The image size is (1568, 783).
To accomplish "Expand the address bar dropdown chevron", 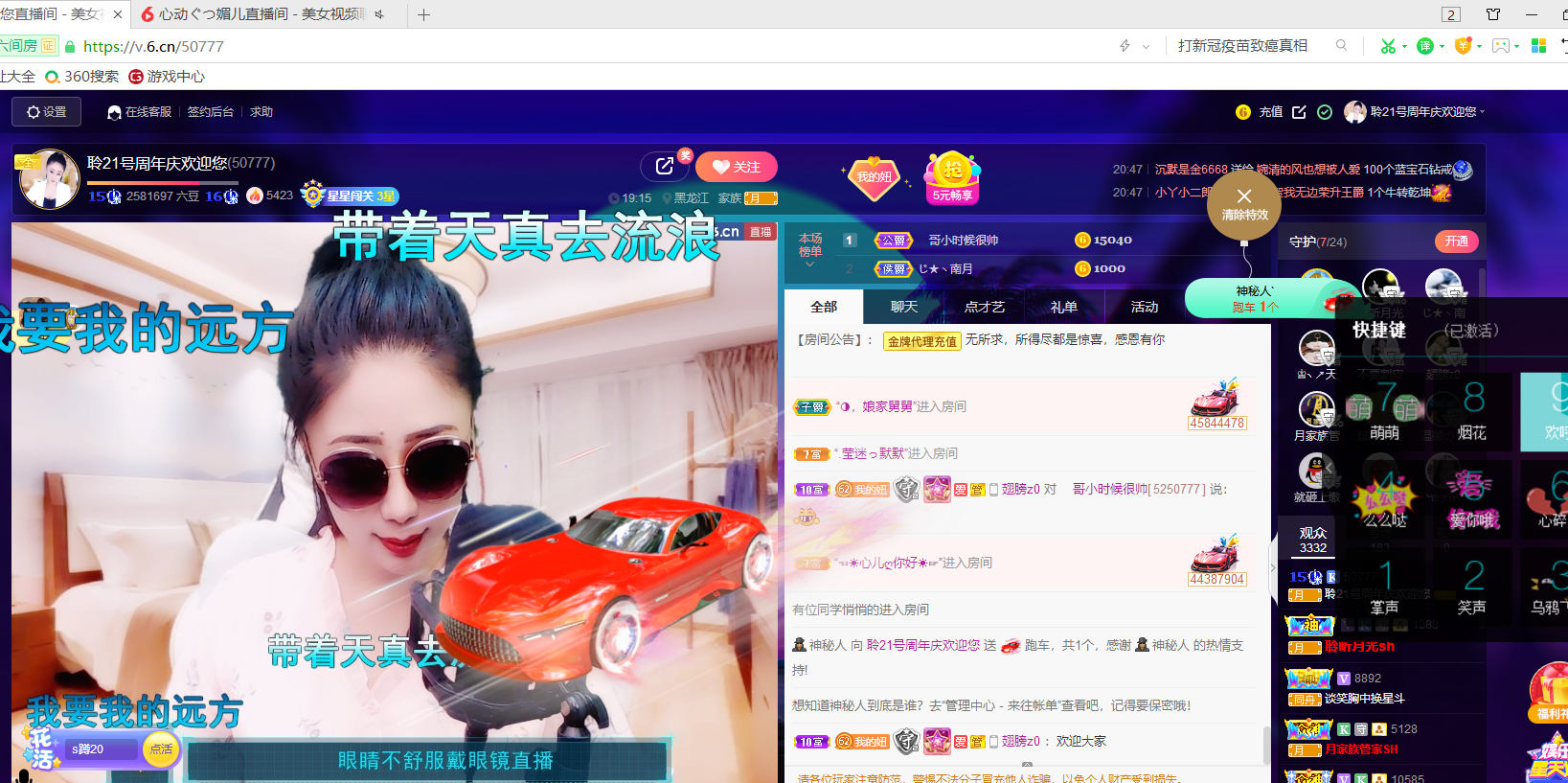I will (x=1146, y=46).
